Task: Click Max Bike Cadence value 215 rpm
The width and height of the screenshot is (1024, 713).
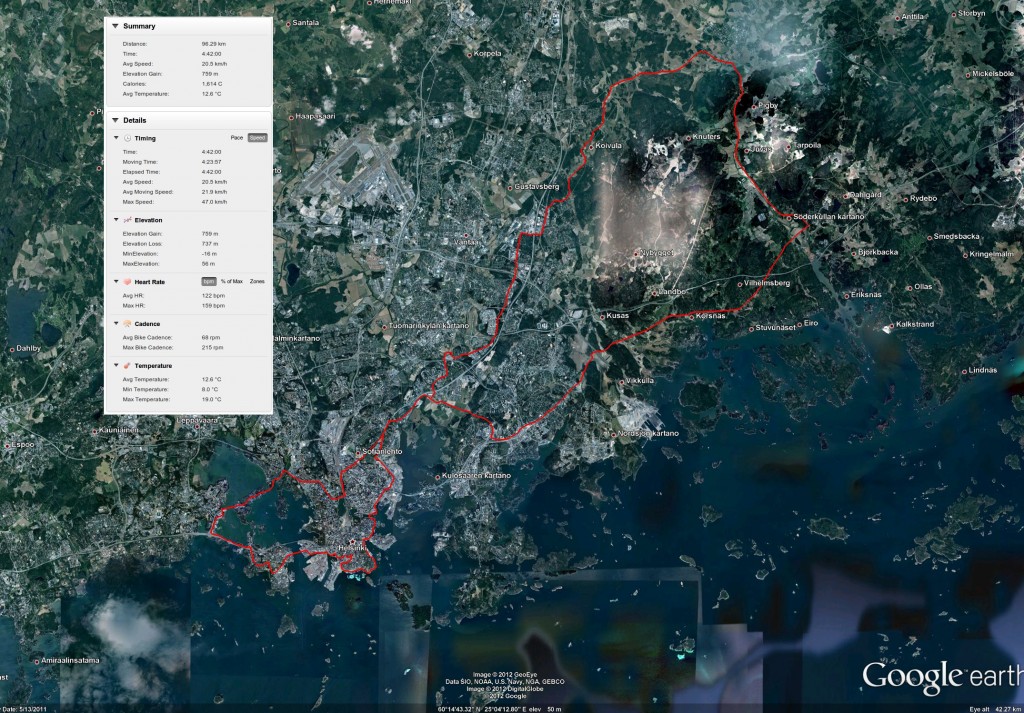Action: coord(212,347)
